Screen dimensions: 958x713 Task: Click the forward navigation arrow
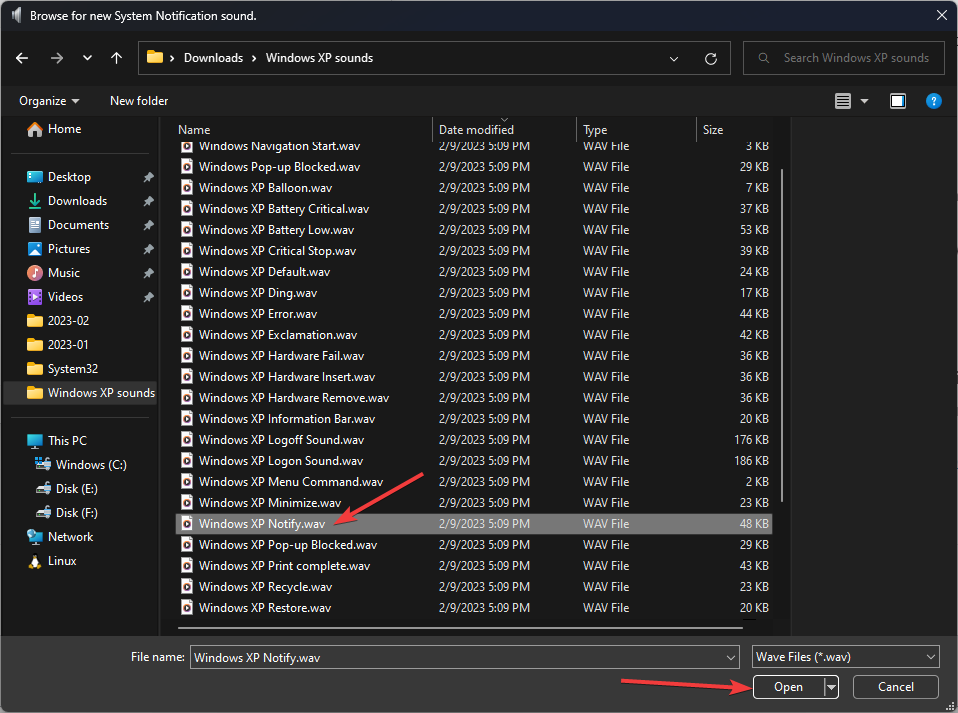(x=56, y=58)
